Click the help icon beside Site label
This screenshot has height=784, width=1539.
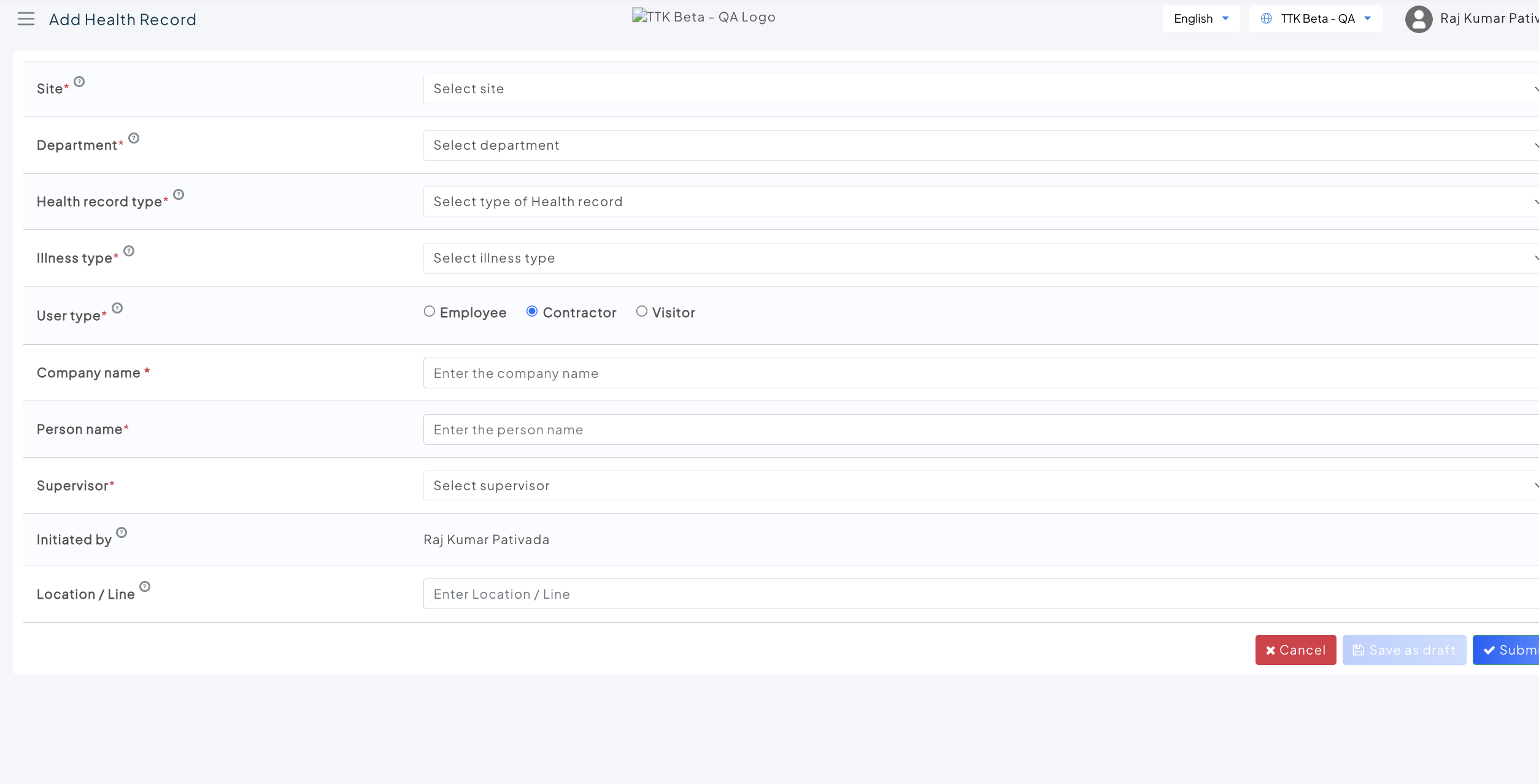click(x=79, y=82)
